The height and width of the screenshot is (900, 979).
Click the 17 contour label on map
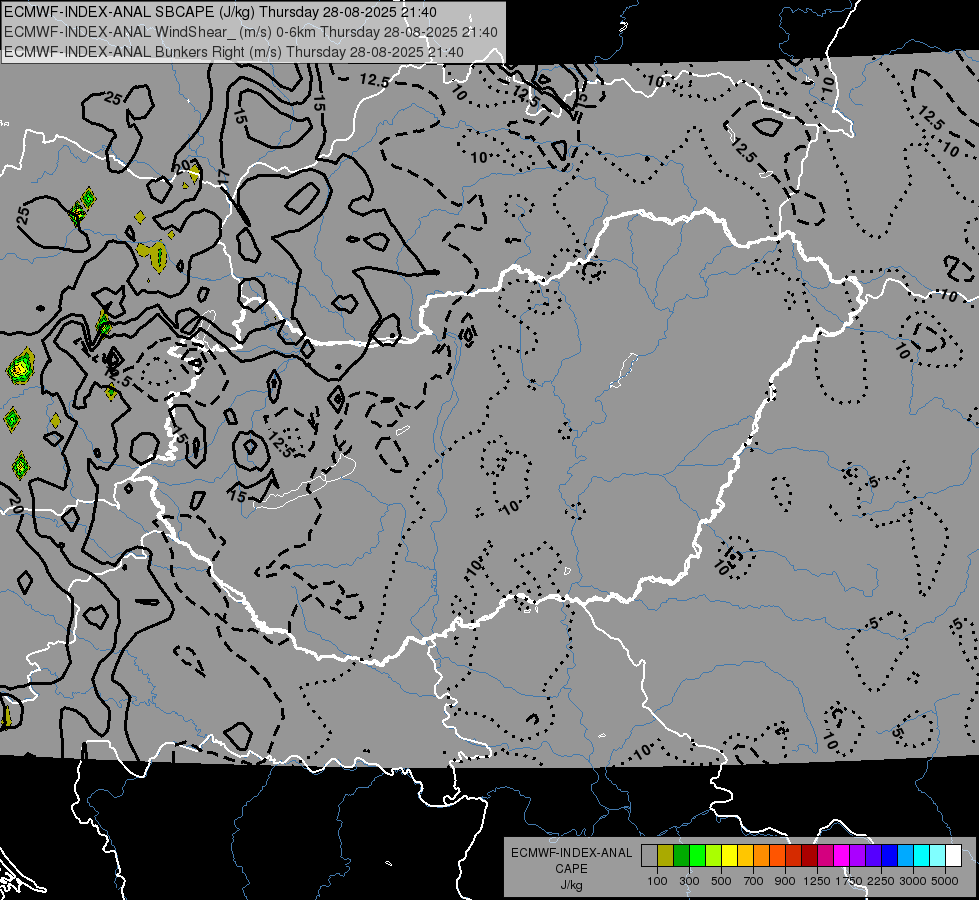[x=224, y=177]
